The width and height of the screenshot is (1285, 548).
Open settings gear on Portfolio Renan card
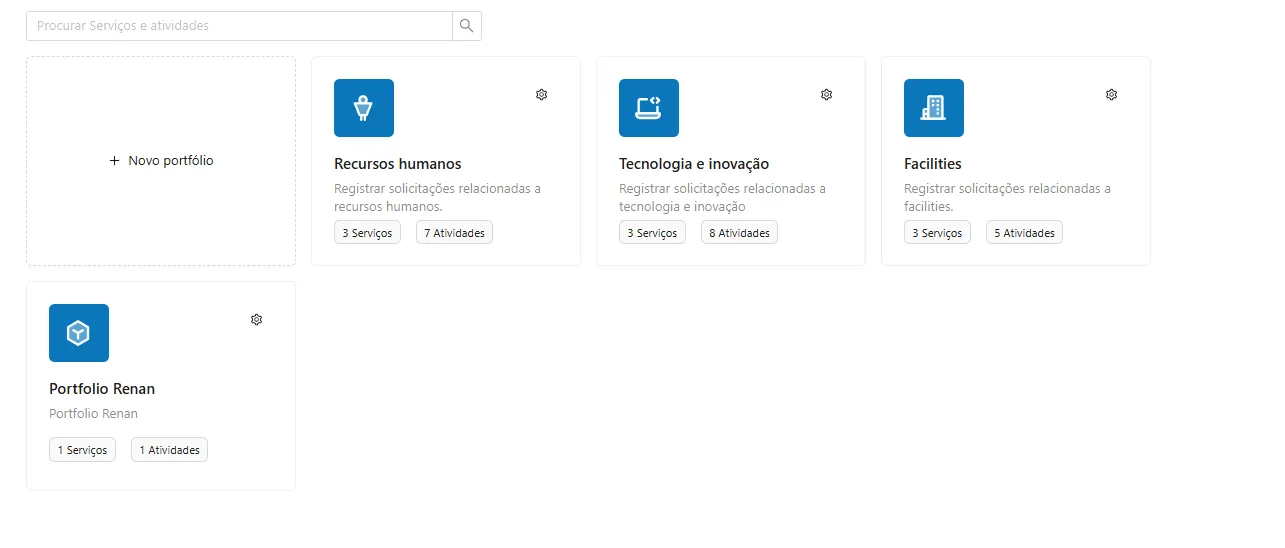click(x=257, y=320)
